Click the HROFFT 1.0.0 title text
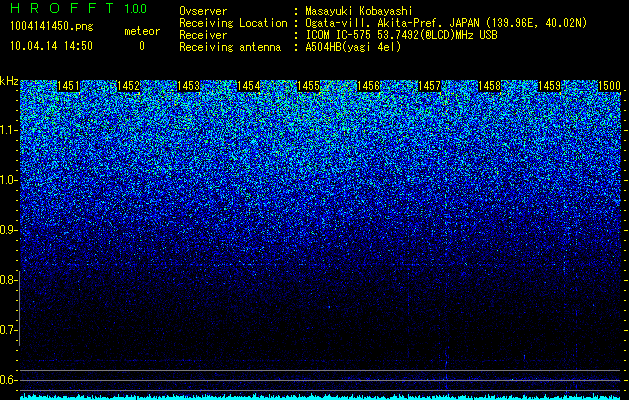 pos(78,8)
